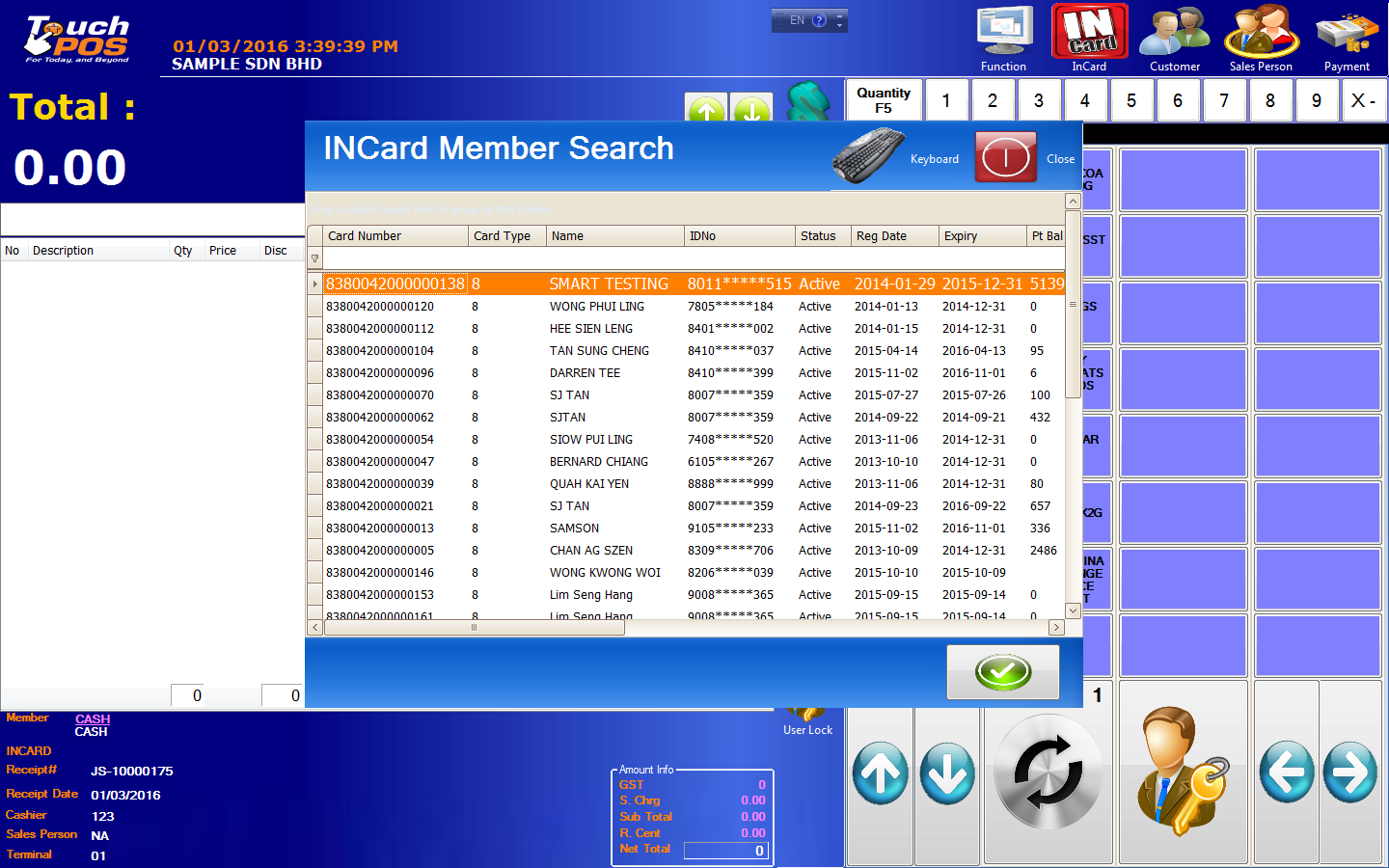This screenshot has width=1389, height=868.
Task: Click number 1 quantity key
Action: click(946, 100)
